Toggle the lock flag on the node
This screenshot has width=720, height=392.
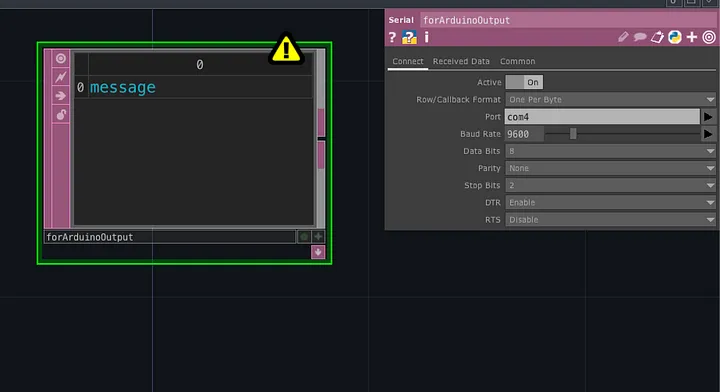pyautogui.click(x=61, y=114)
